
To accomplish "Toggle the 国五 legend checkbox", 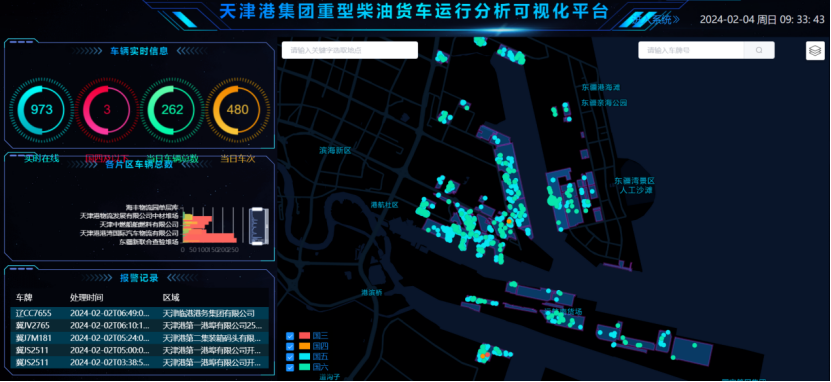I will [290, 357].
